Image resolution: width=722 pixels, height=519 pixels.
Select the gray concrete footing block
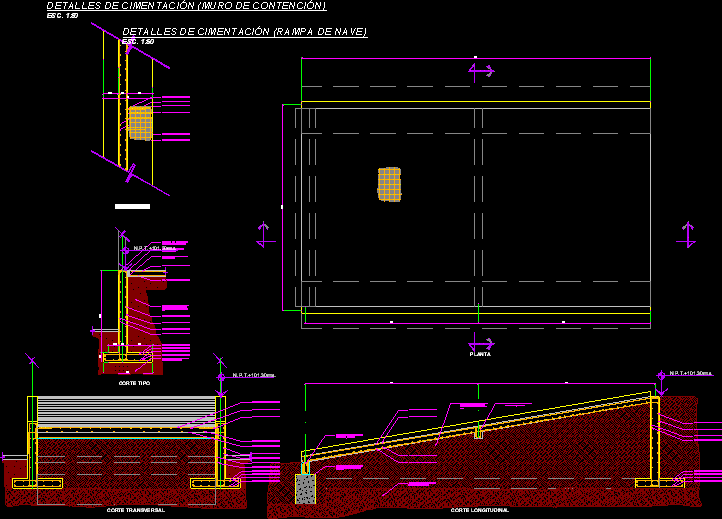point(306,487)
